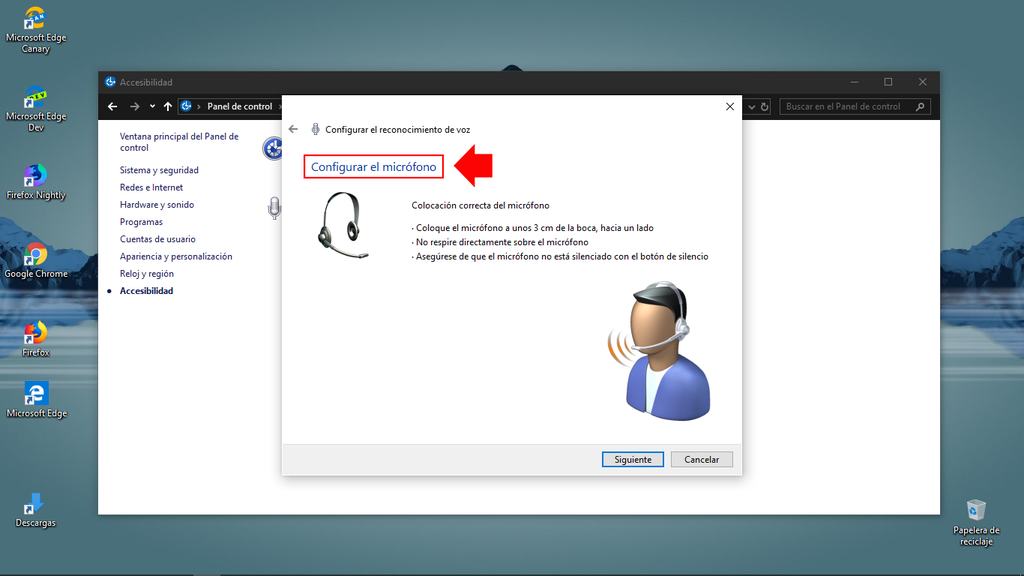Expand the breadcrumb chevron after Panel de control
This screenshot has height=576, width=1024.
279,106
